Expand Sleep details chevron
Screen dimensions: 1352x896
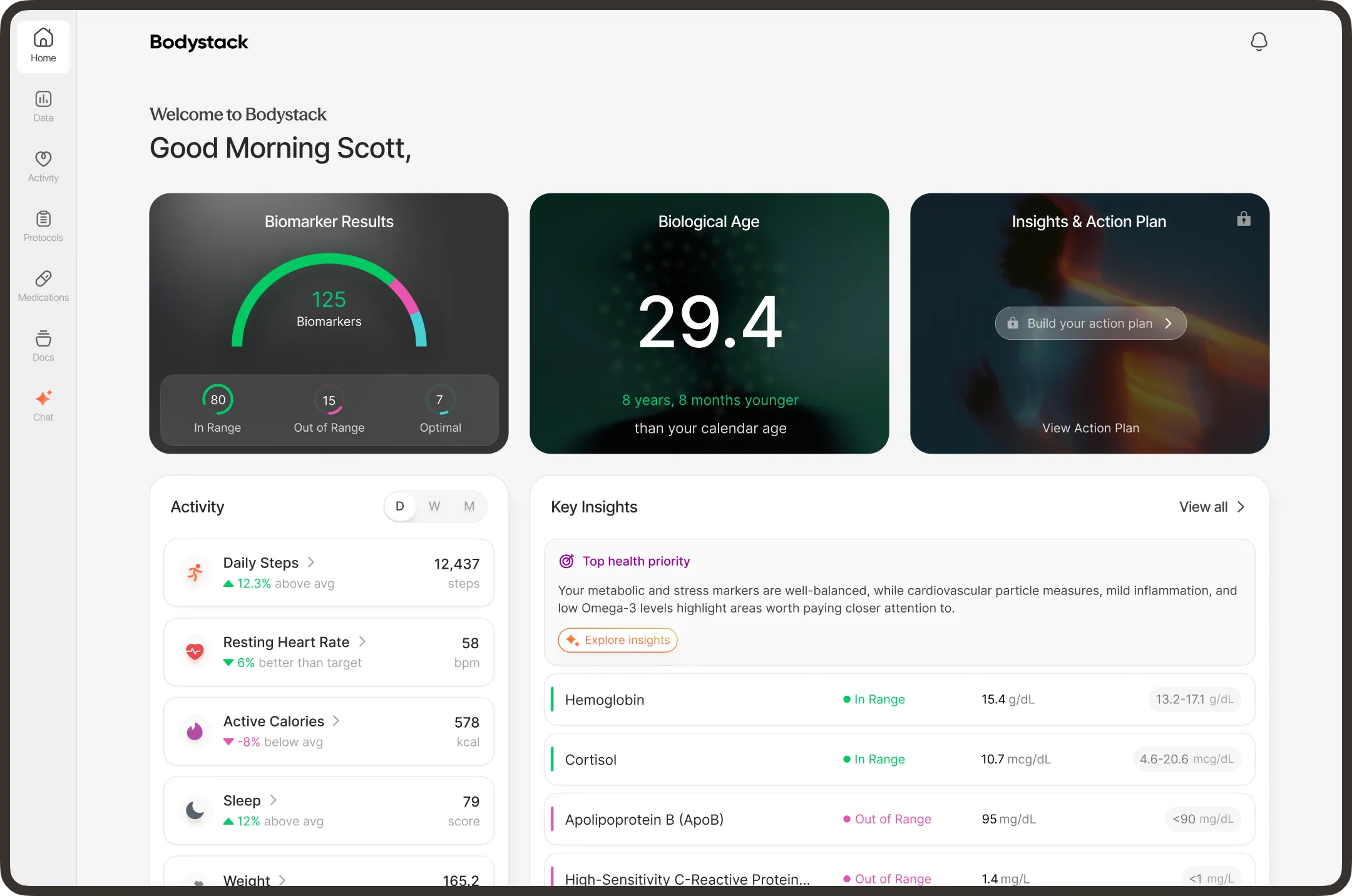(274, 800)
